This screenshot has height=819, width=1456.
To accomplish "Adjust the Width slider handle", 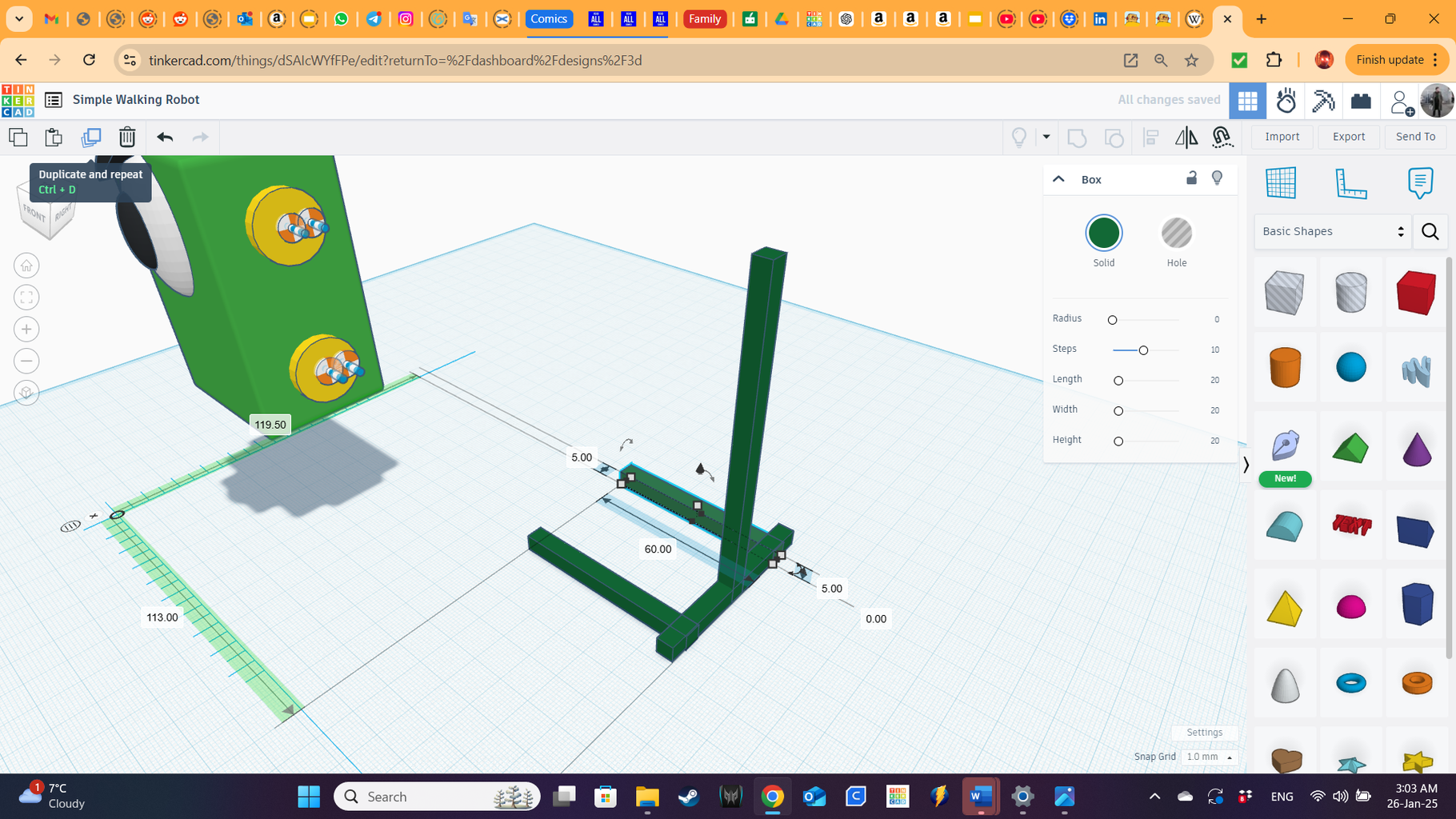I will tap(1118, 411).
